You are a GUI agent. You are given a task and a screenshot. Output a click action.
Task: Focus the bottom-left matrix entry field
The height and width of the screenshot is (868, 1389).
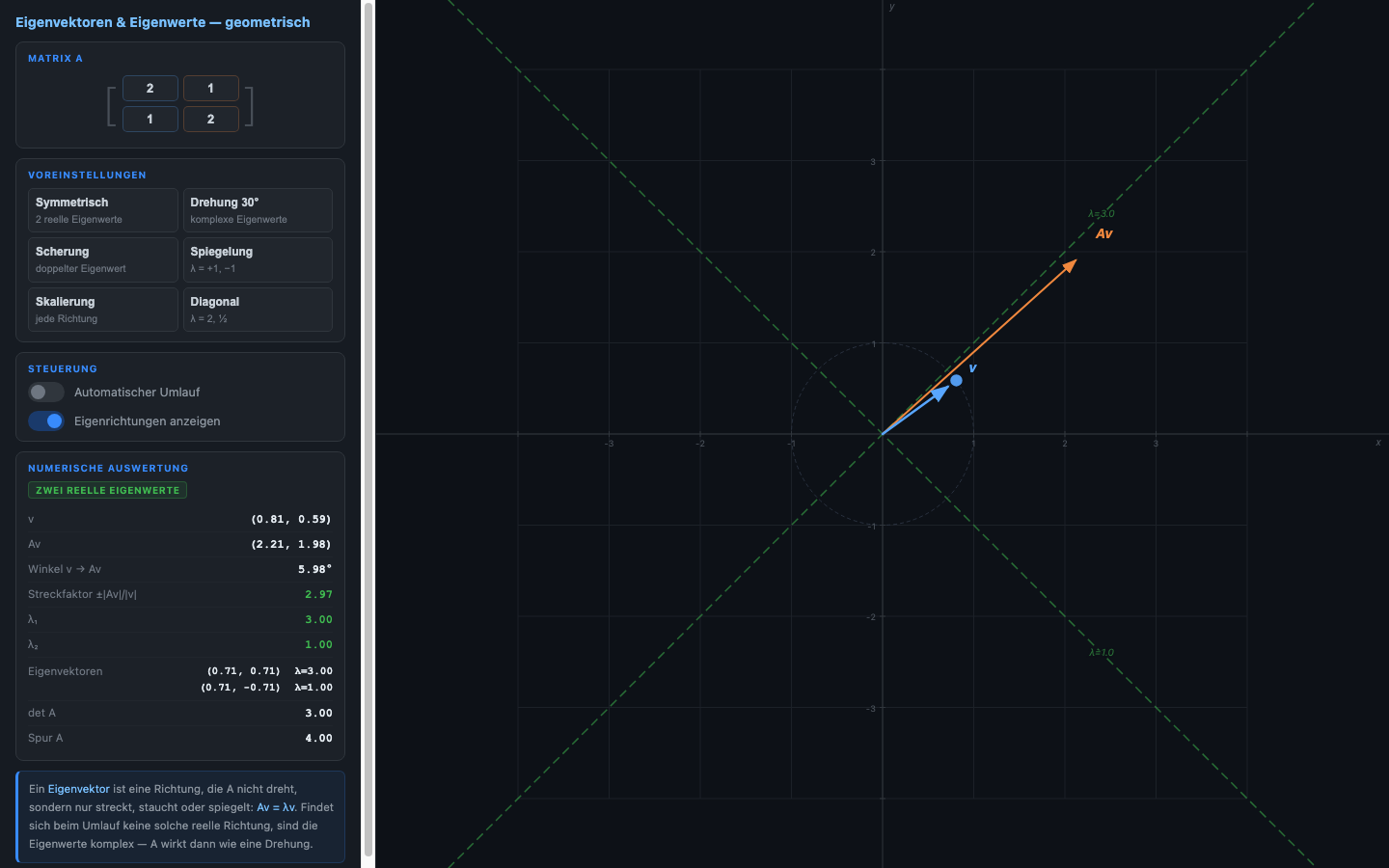150,120
